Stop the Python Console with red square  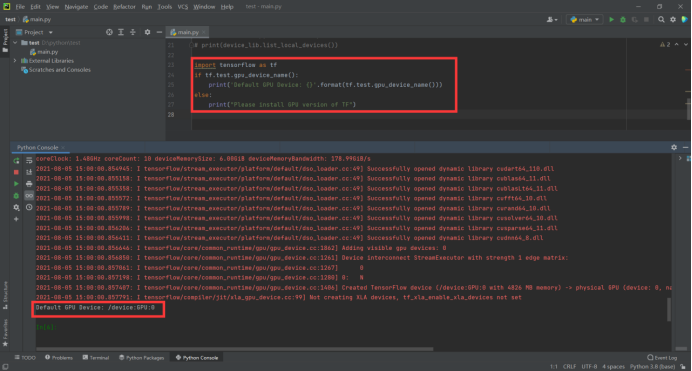click(16, 172)
